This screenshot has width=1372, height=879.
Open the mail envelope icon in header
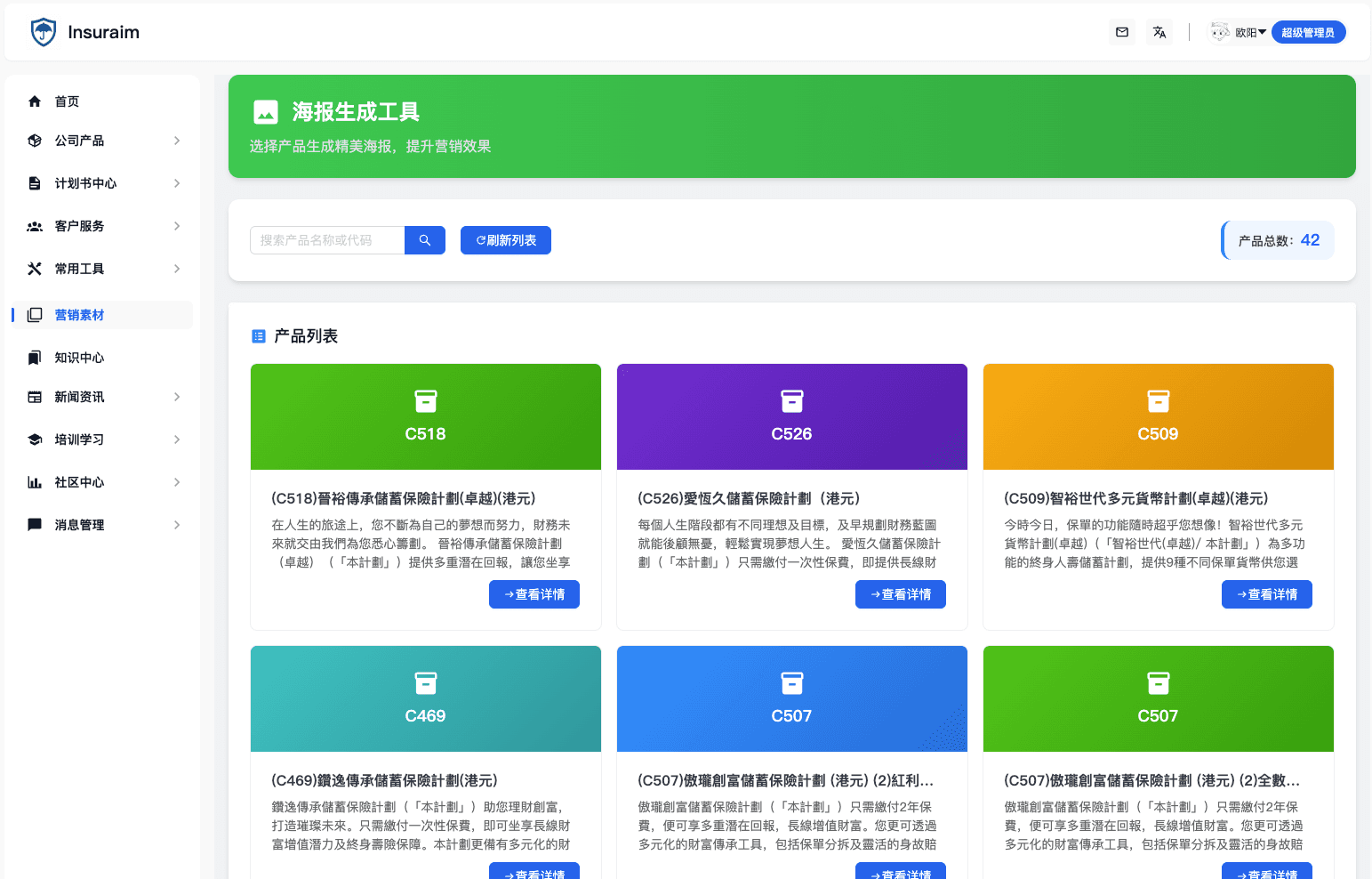coord(1121,31)
